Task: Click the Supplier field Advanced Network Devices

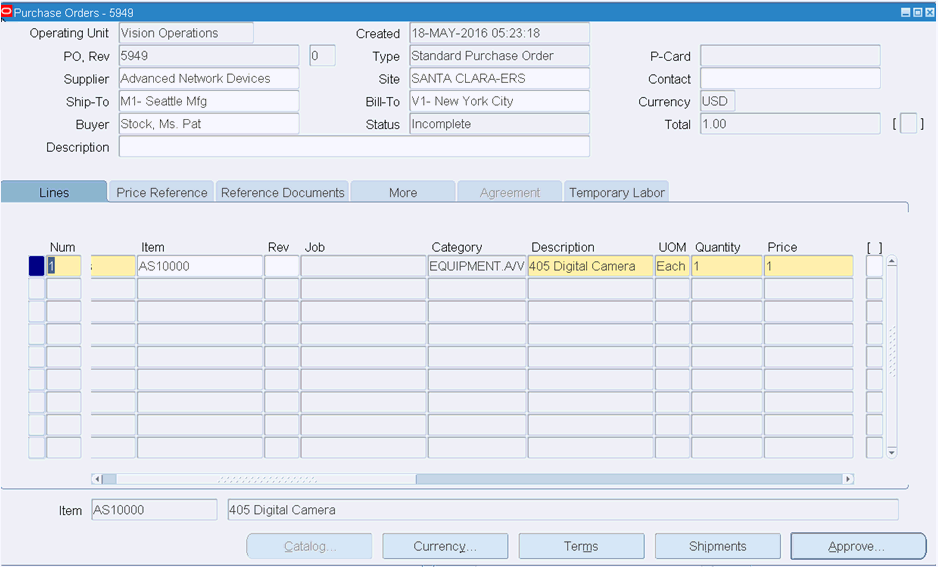Action: point(209,78)
